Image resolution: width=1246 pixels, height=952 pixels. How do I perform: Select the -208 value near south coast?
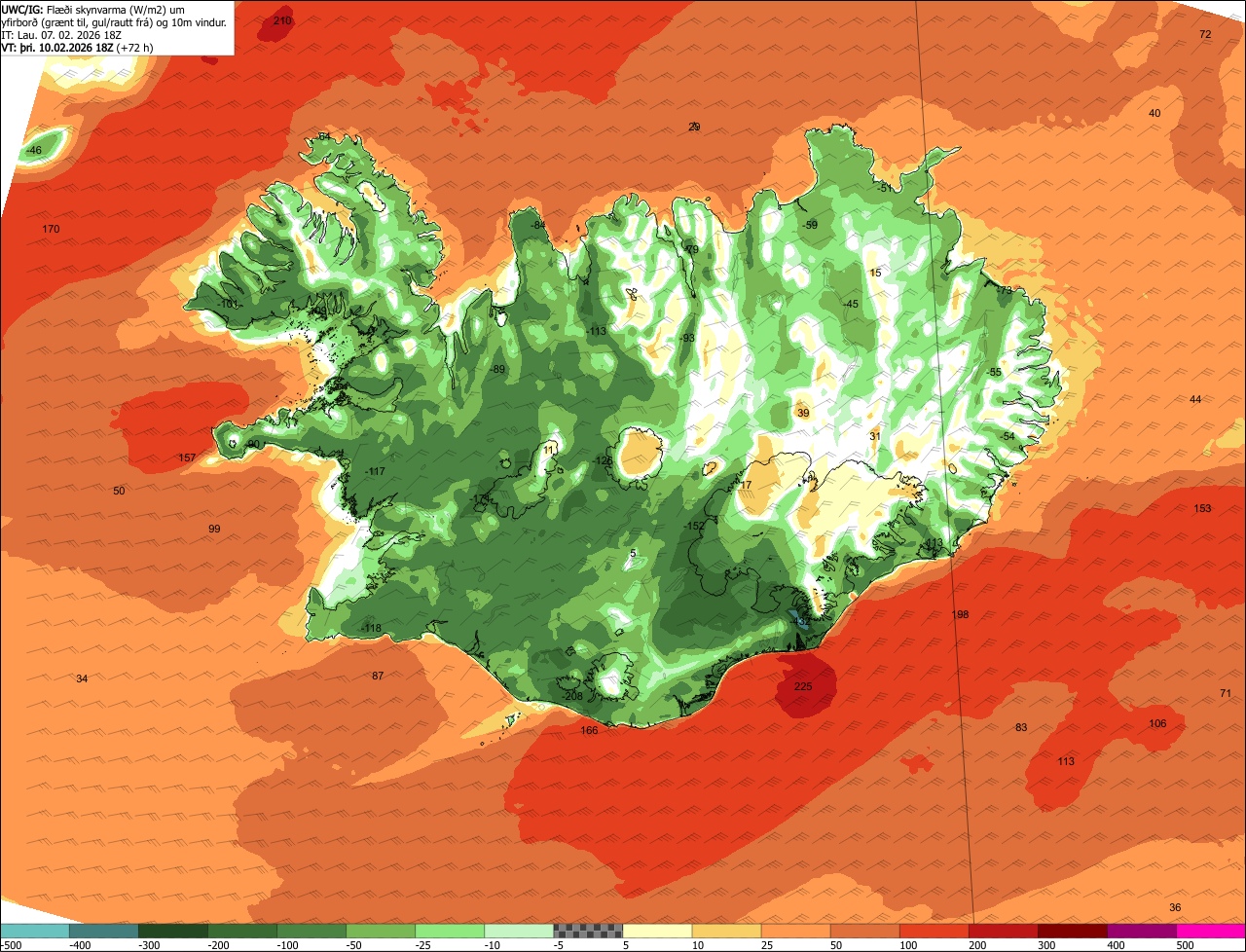pyautogui.click(x=572, y=696)
